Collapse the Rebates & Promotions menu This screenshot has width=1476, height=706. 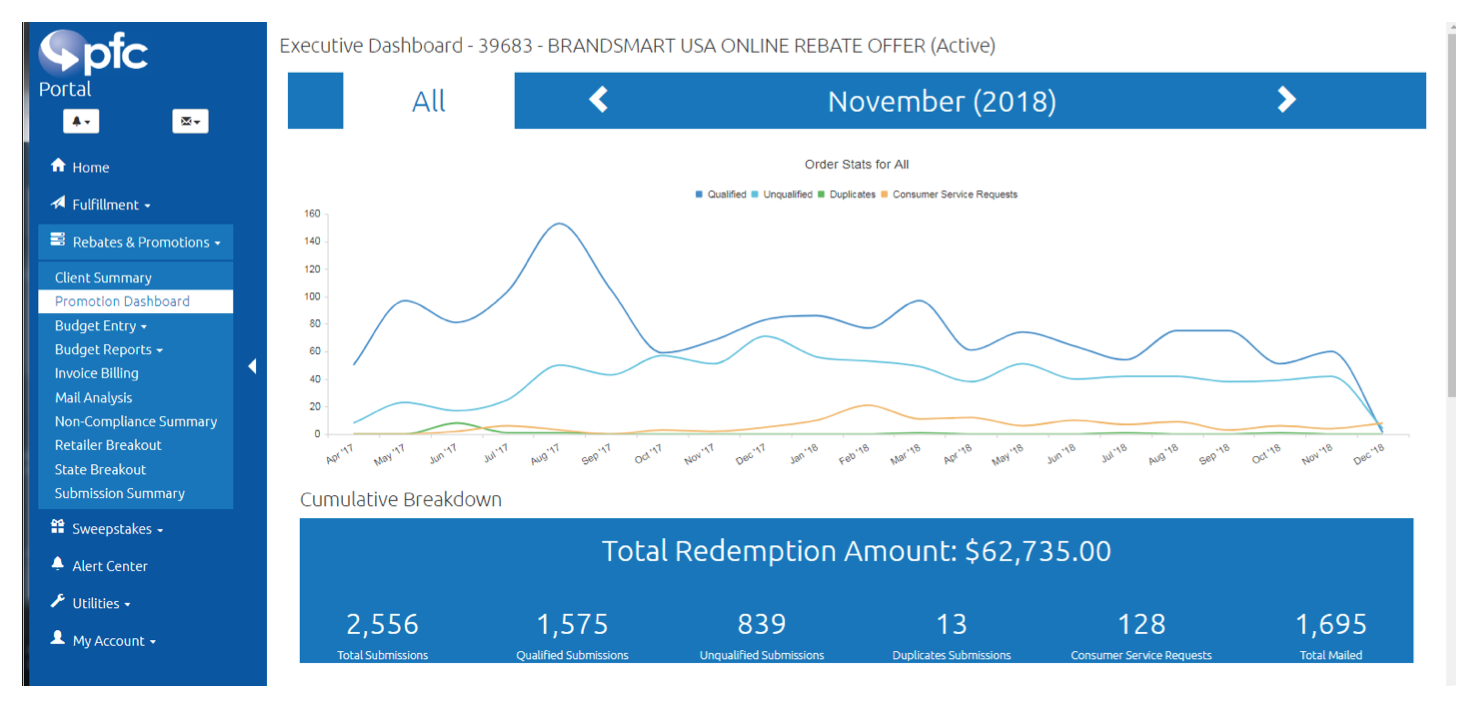pos(135,242)
